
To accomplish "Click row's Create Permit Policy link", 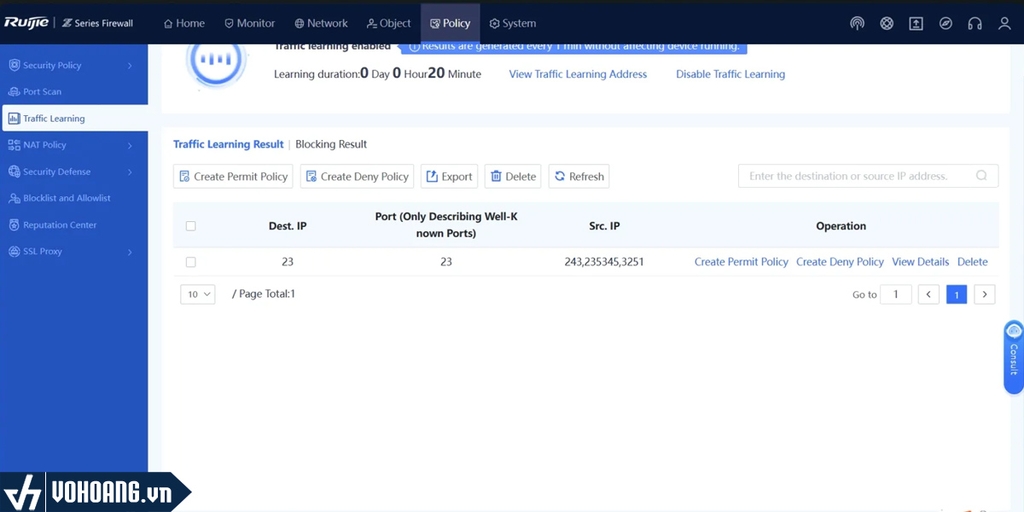I will [741, 262].
